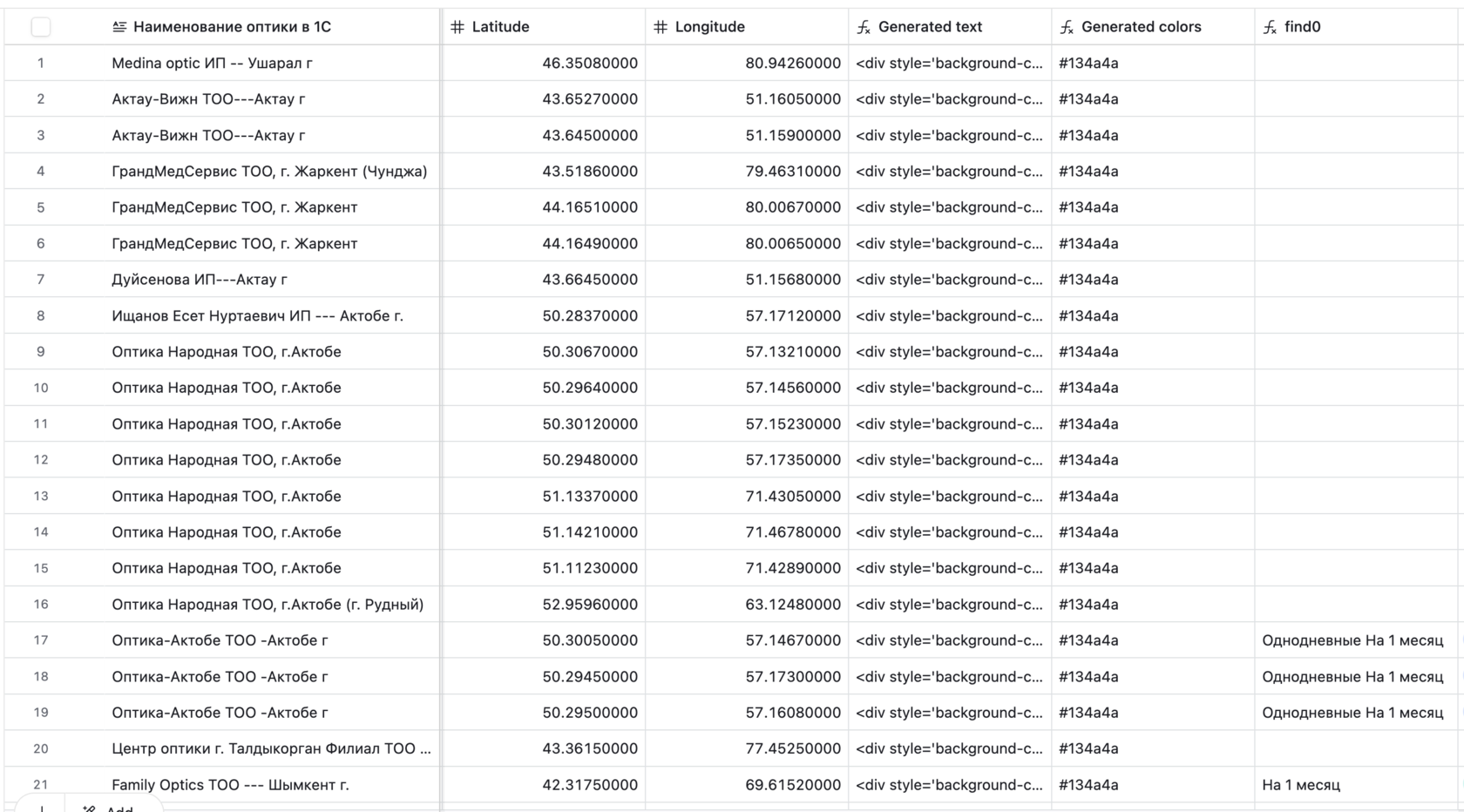Click longitude value 71.46780000
The height and width of the screenshot is (812, 1464).
(793, 532)
